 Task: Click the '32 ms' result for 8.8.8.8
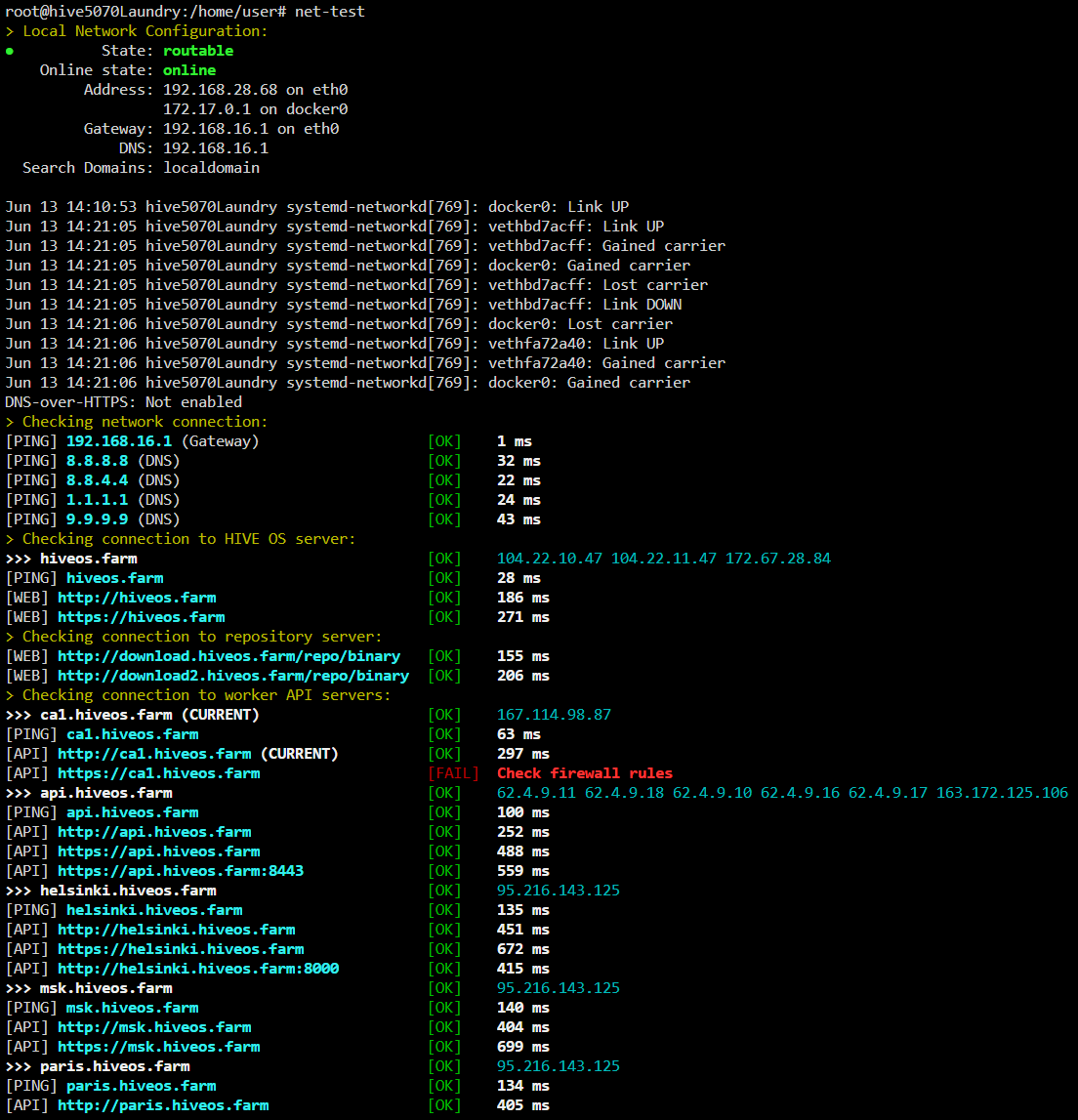(518, 461)
